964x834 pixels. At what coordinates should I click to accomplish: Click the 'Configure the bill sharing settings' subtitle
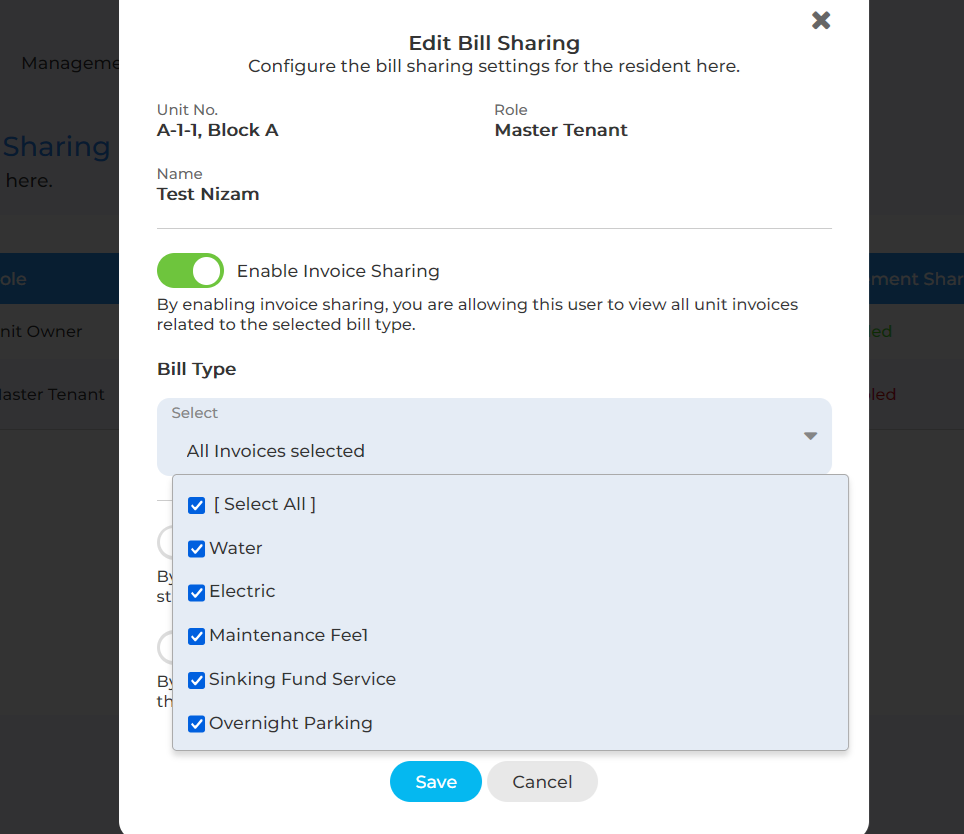coord(494,66)
